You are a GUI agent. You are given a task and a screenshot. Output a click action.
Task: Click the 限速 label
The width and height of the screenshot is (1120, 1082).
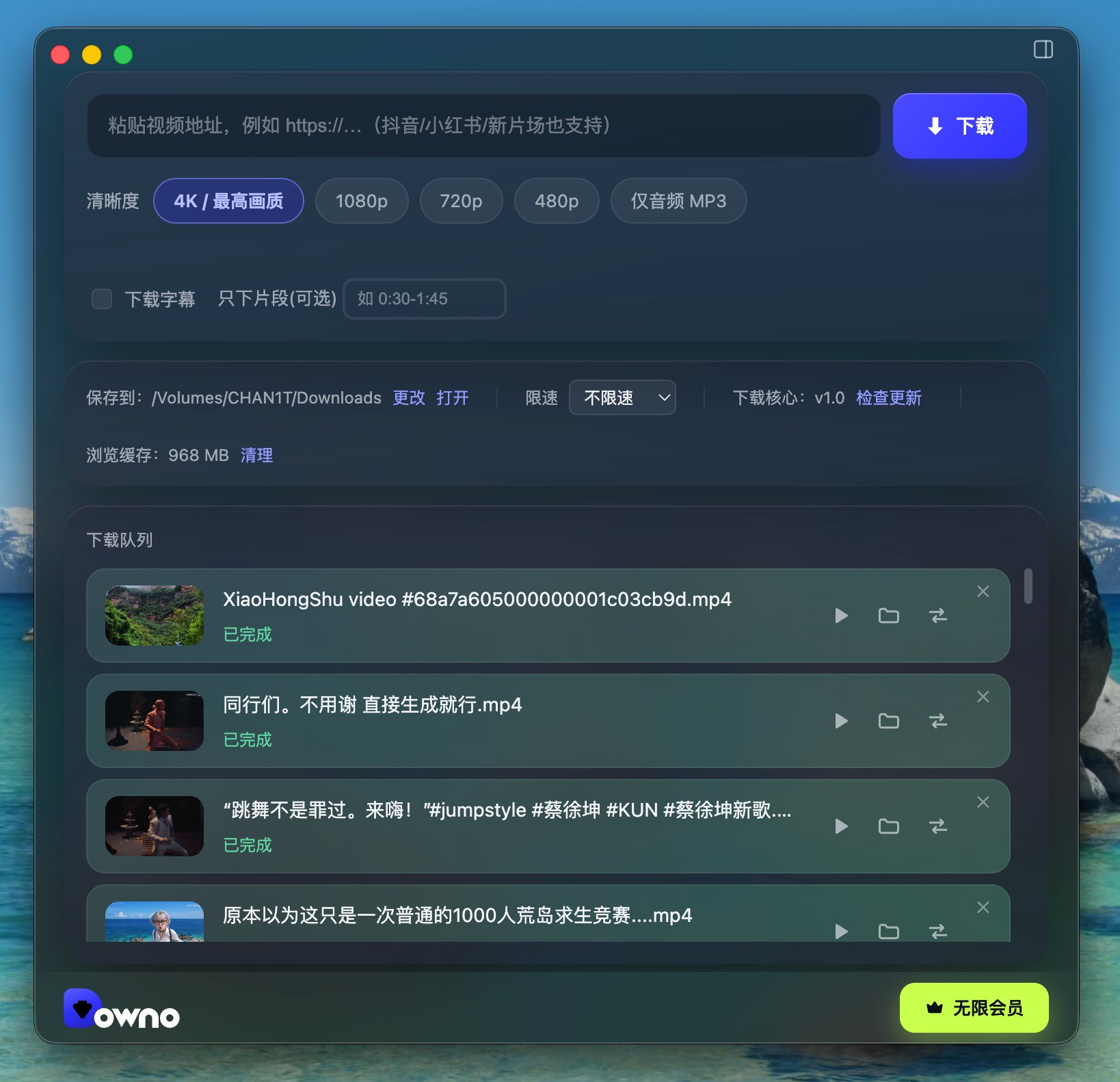tap(542, 397)
